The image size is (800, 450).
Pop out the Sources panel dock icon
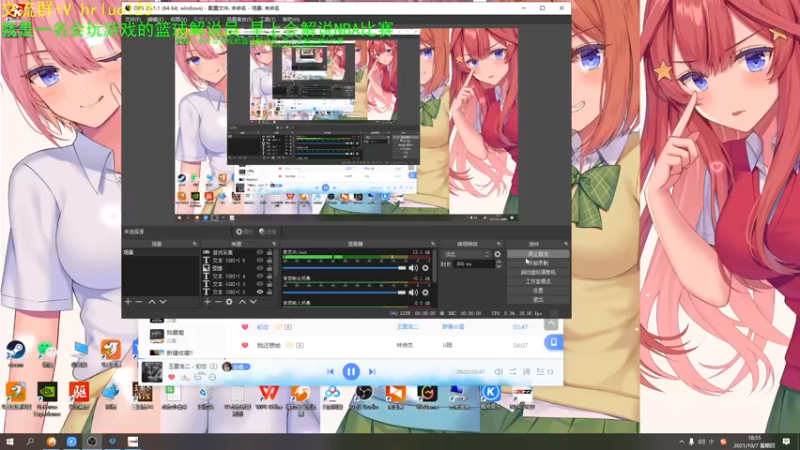[x=274, y=244]
